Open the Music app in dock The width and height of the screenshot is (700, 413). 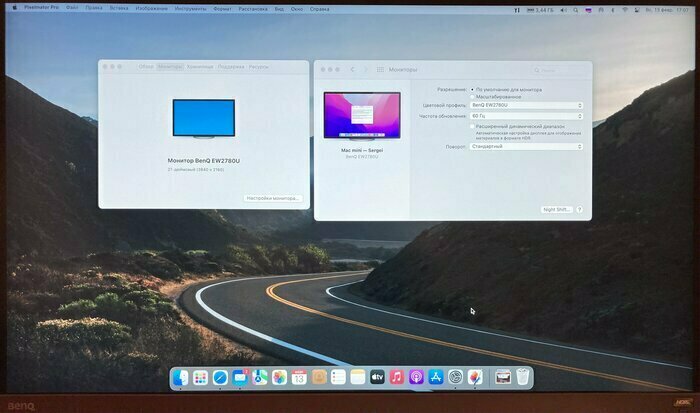tap(397, 378)
